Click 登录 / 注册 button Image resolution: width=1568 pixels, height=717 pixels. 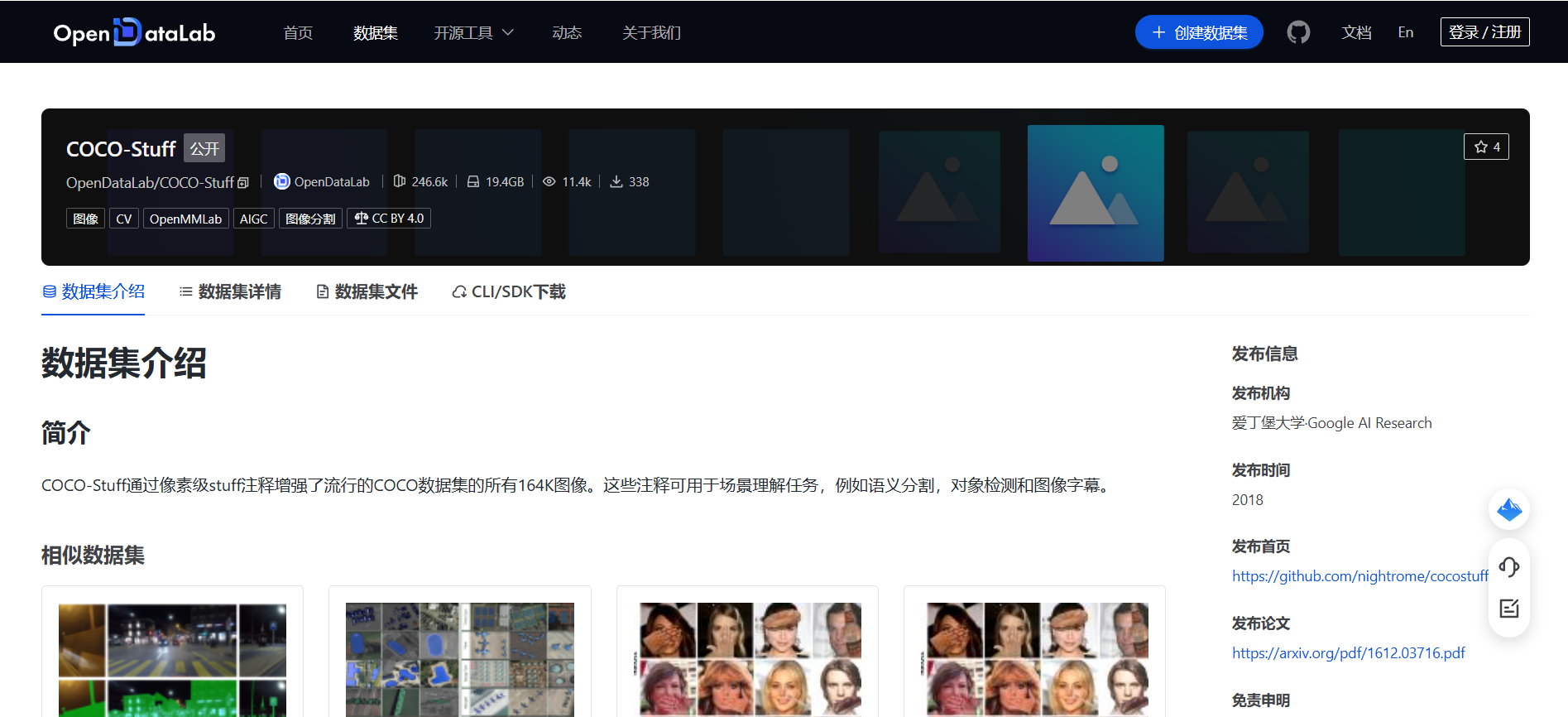pyautogui.click(x=1484, y=32)
